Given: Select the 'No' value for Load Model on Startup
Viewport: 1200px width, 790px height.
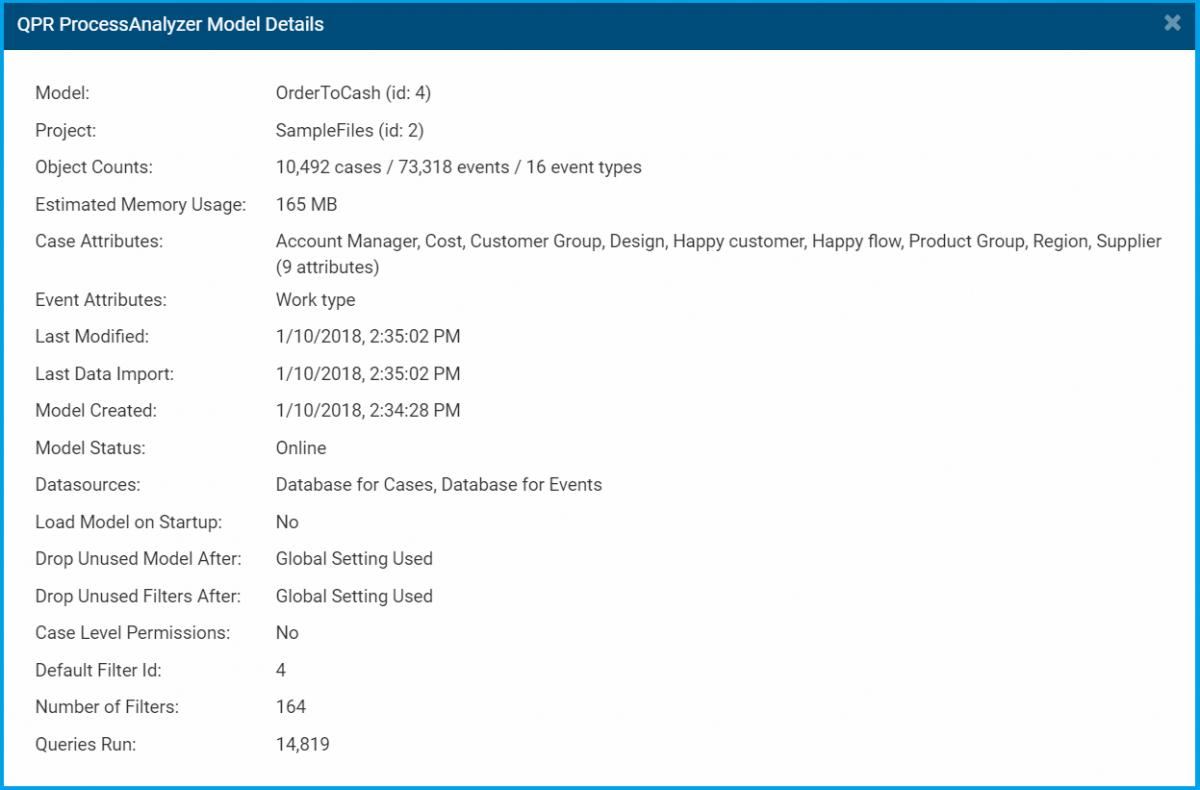Looking at the screenshot, I should (x=287, y=521).
